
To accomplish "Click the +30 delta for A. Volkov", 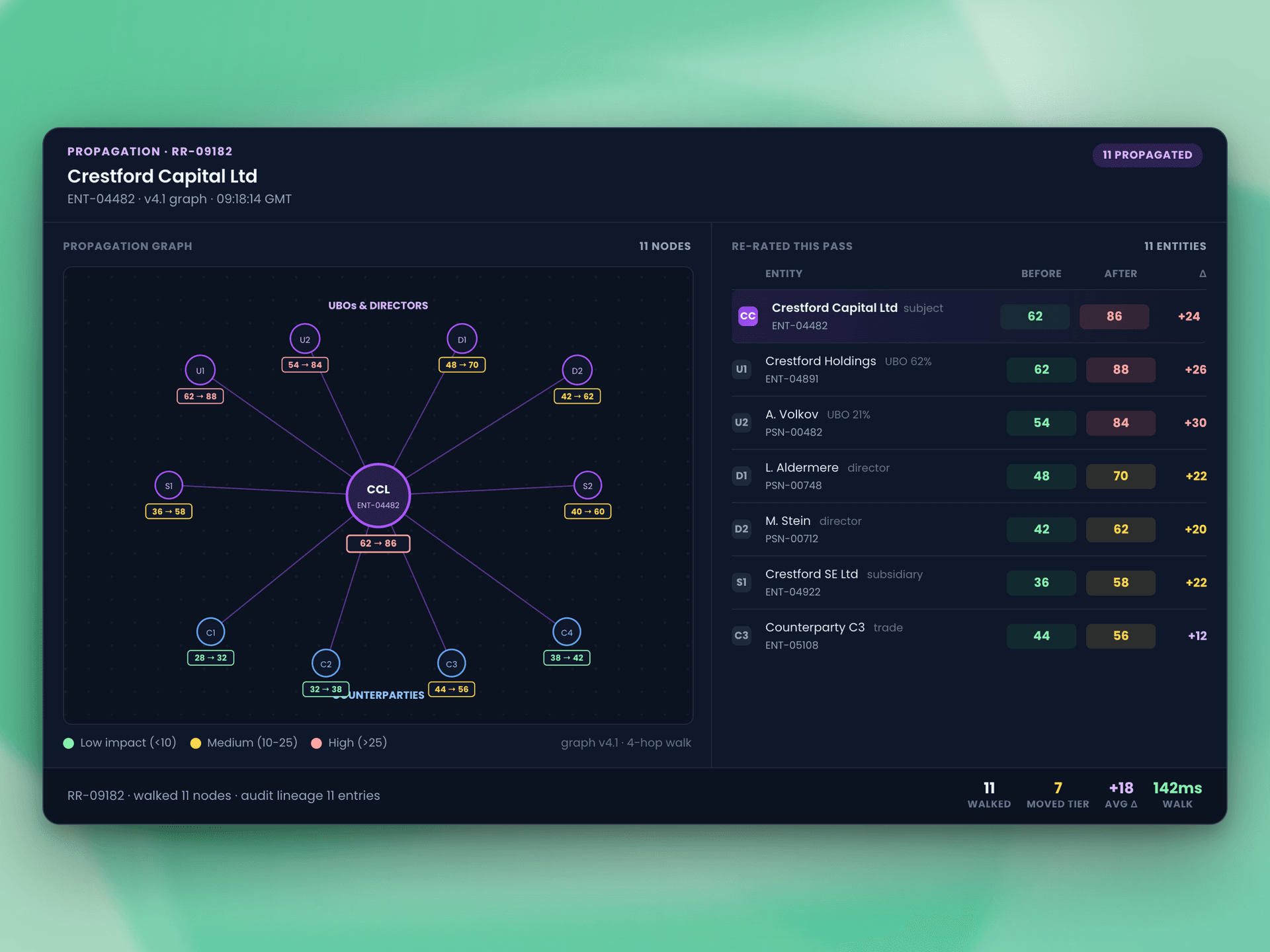I will click(1195, 422).
